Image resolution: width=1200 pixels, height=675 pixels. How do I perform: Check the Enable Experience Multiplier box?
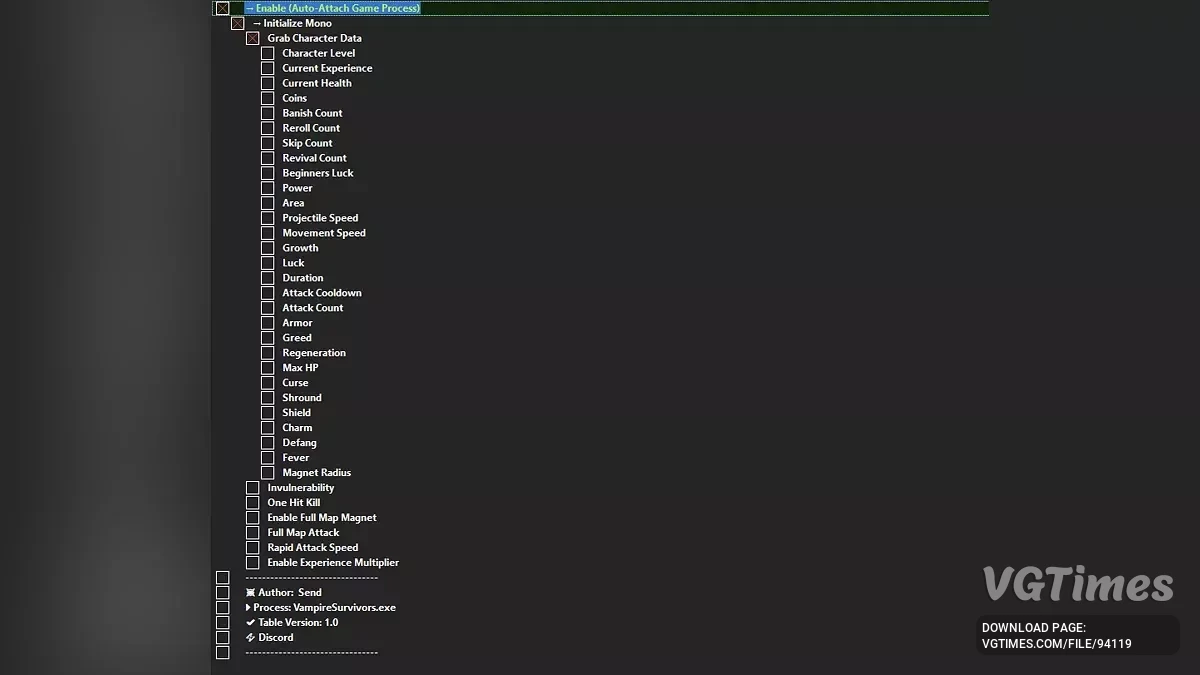[x=253, y=563]
